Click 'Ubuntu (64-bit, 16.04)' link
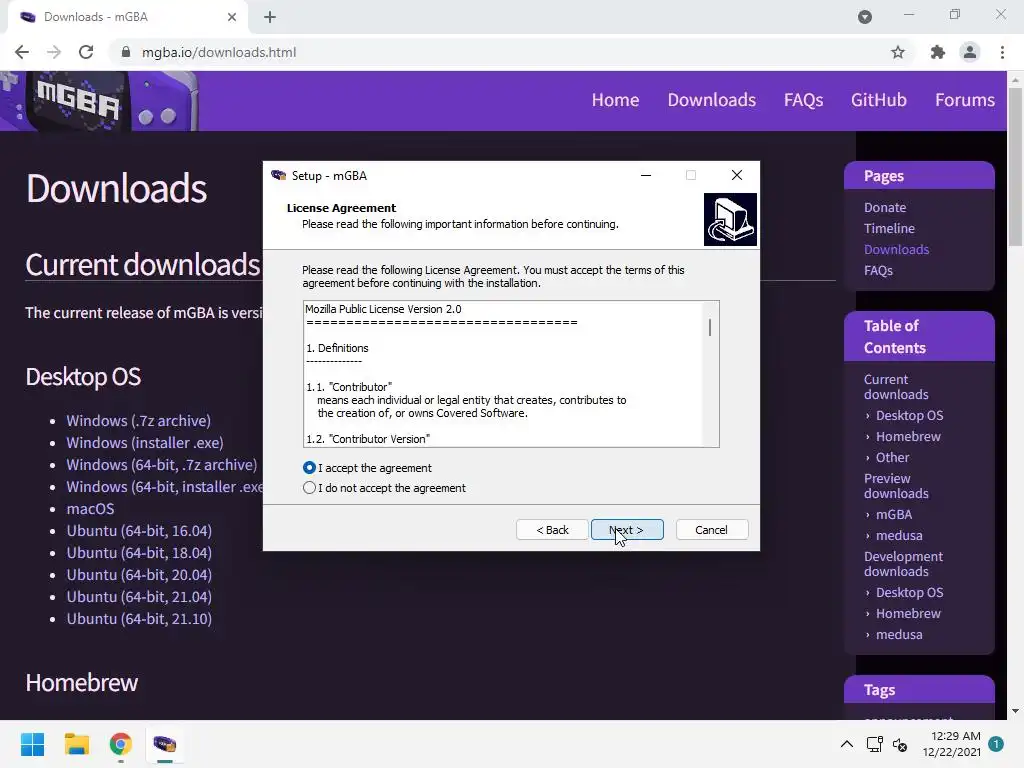This screenshot has height=768, width=1024. point(139,531)
